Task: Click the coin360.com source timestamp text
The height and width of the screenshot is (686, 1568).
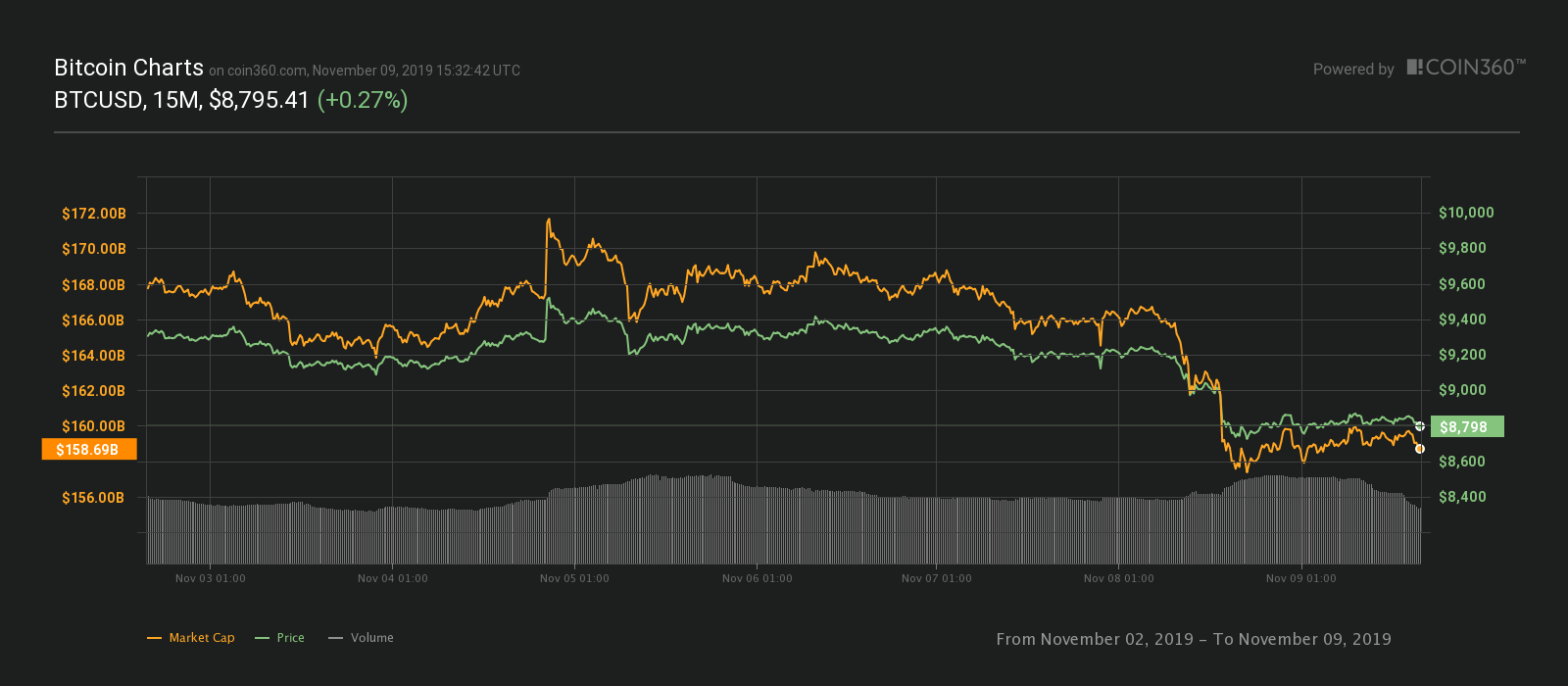Action: pyautogui.click(x=365, y=71)
